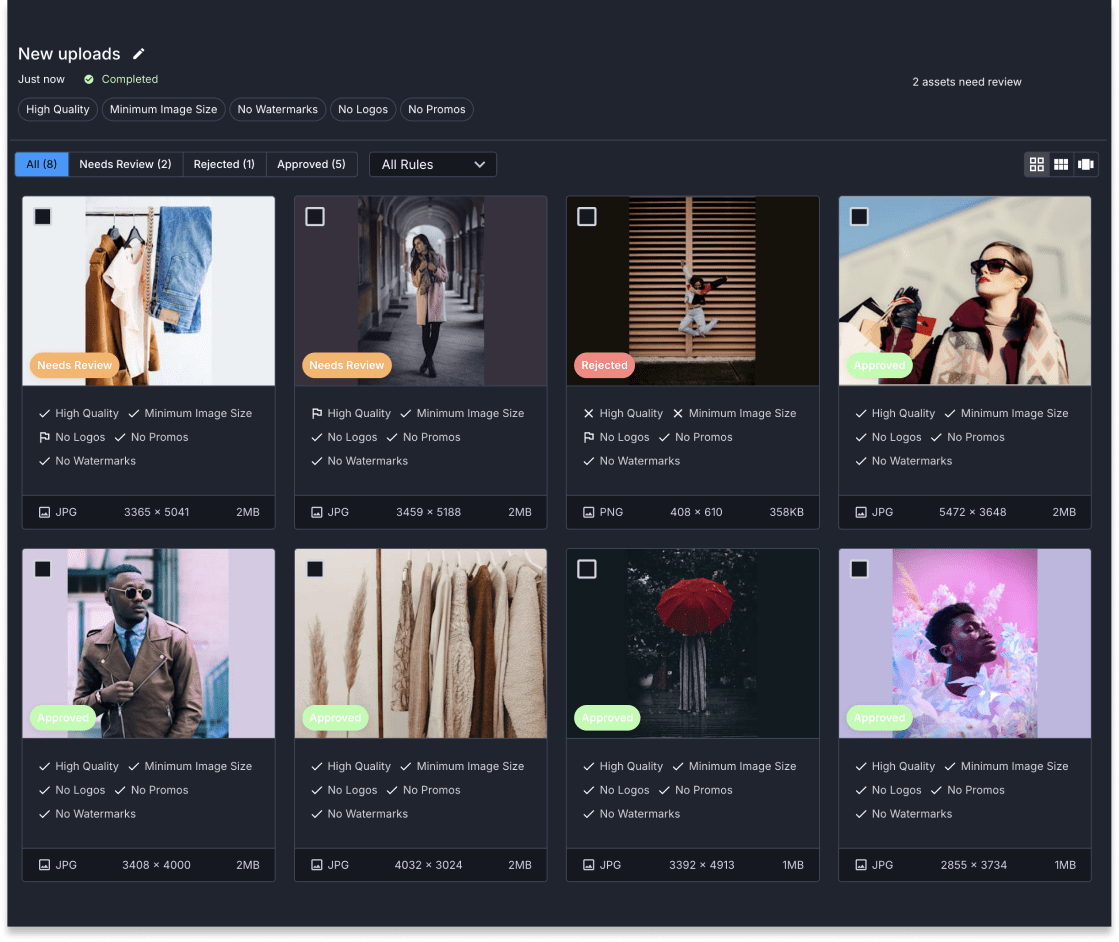Switch to large grid view icon

(1036, 164)
